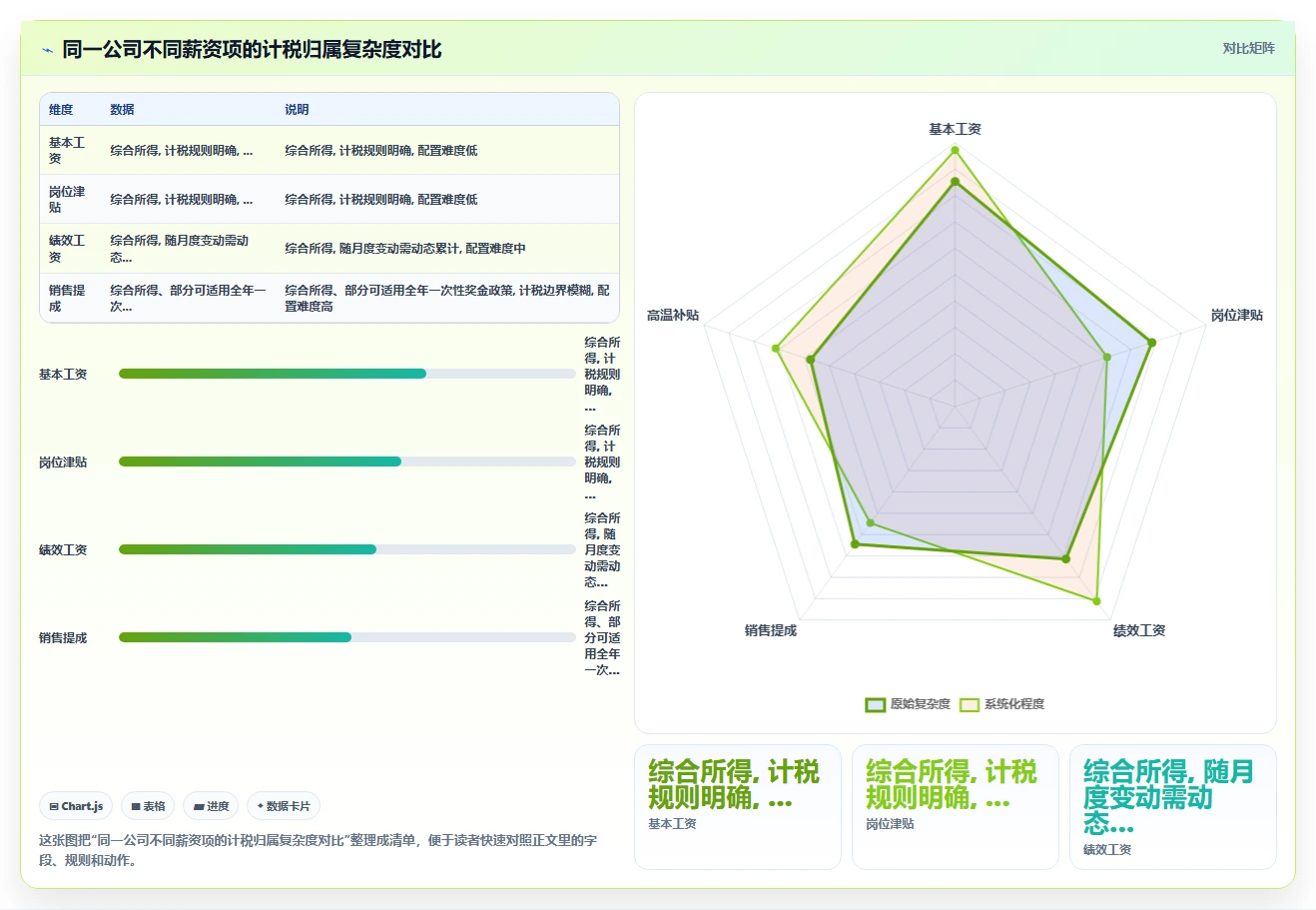The image size is (1316, 910).
Task: Click the Chart.js tag chip
Action: [77, 806]
